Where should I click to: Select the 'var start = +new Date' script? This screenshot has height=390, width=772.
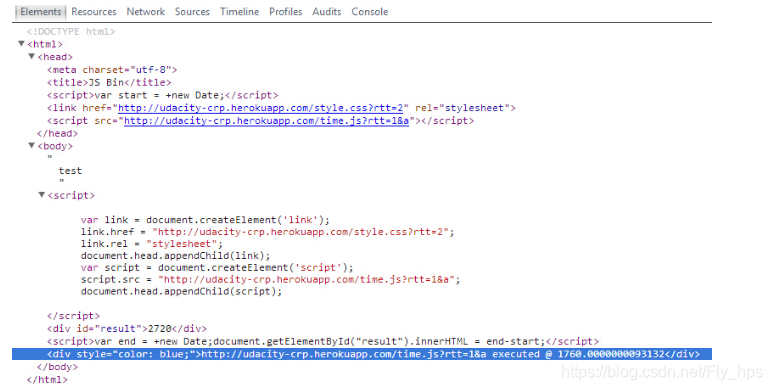click(x=162, y=95)
